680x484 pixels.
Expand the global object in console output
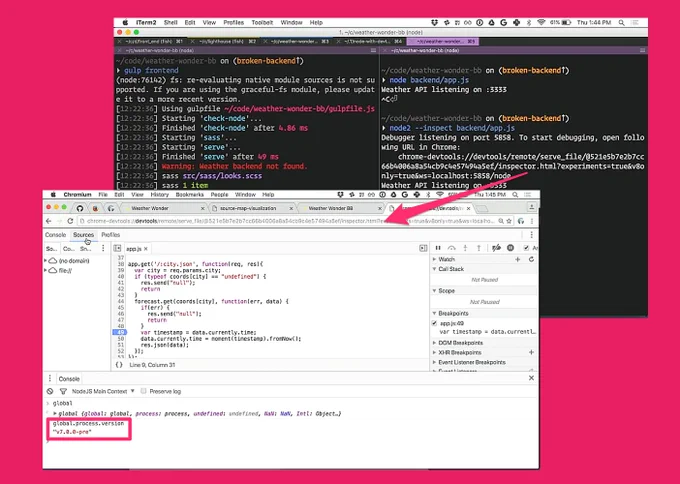(x=55, y=414)
